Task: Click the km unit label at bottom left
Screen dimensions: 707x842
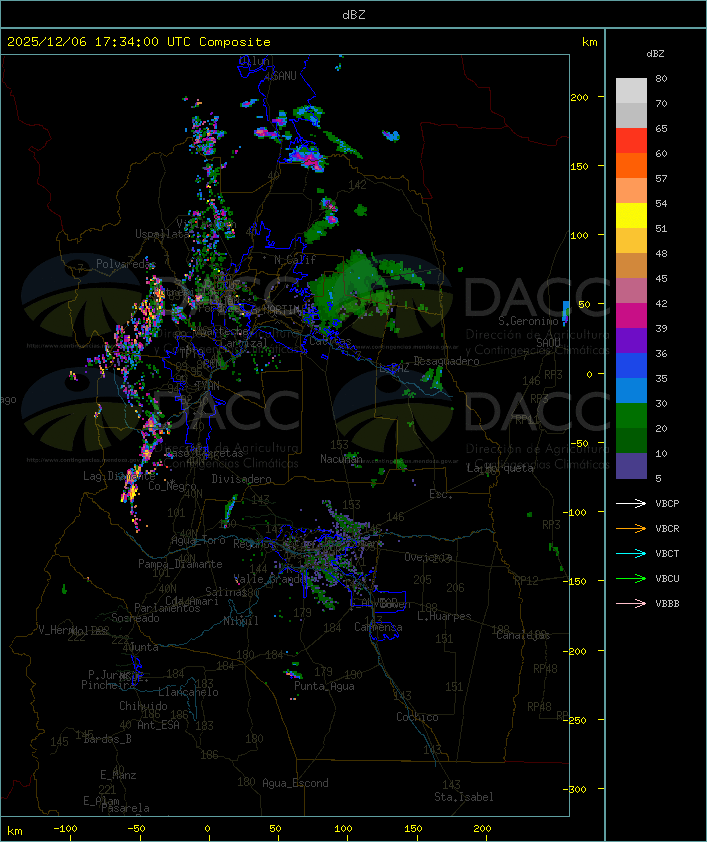Action: coord(15,832)
